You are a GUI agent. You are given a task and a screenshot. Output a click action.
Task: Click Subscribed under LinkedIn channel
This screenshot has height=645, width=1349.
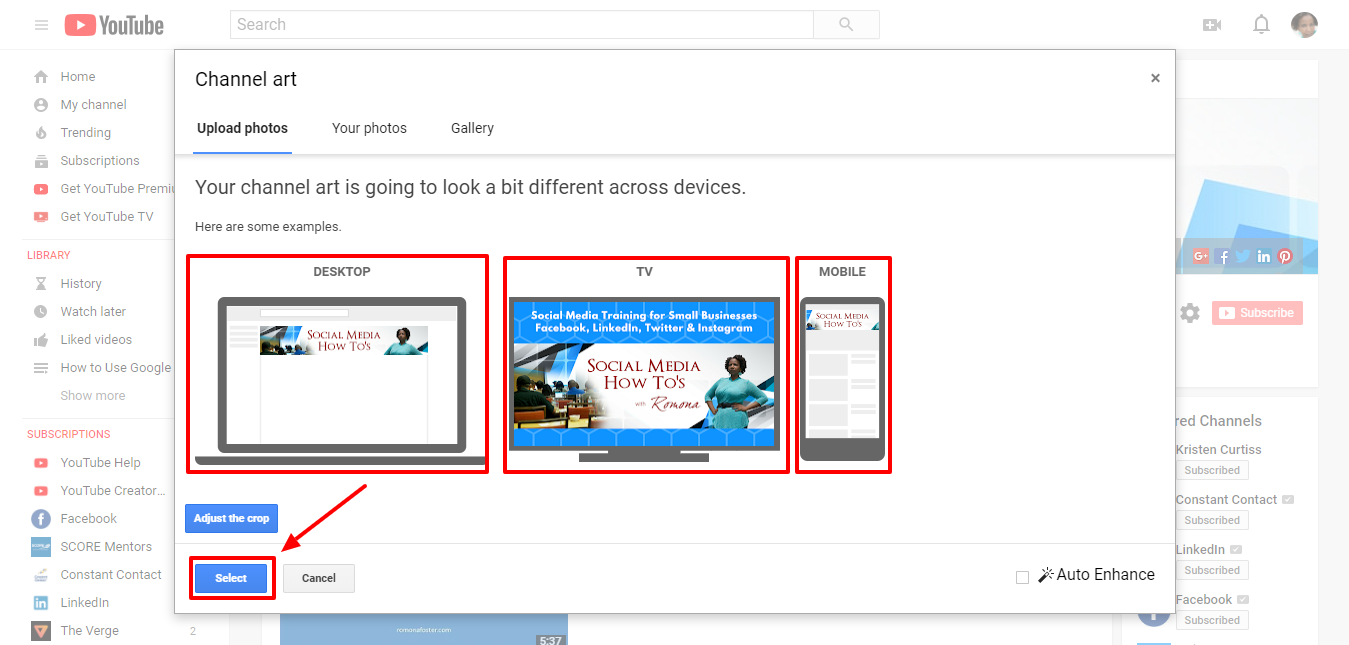1212,570
